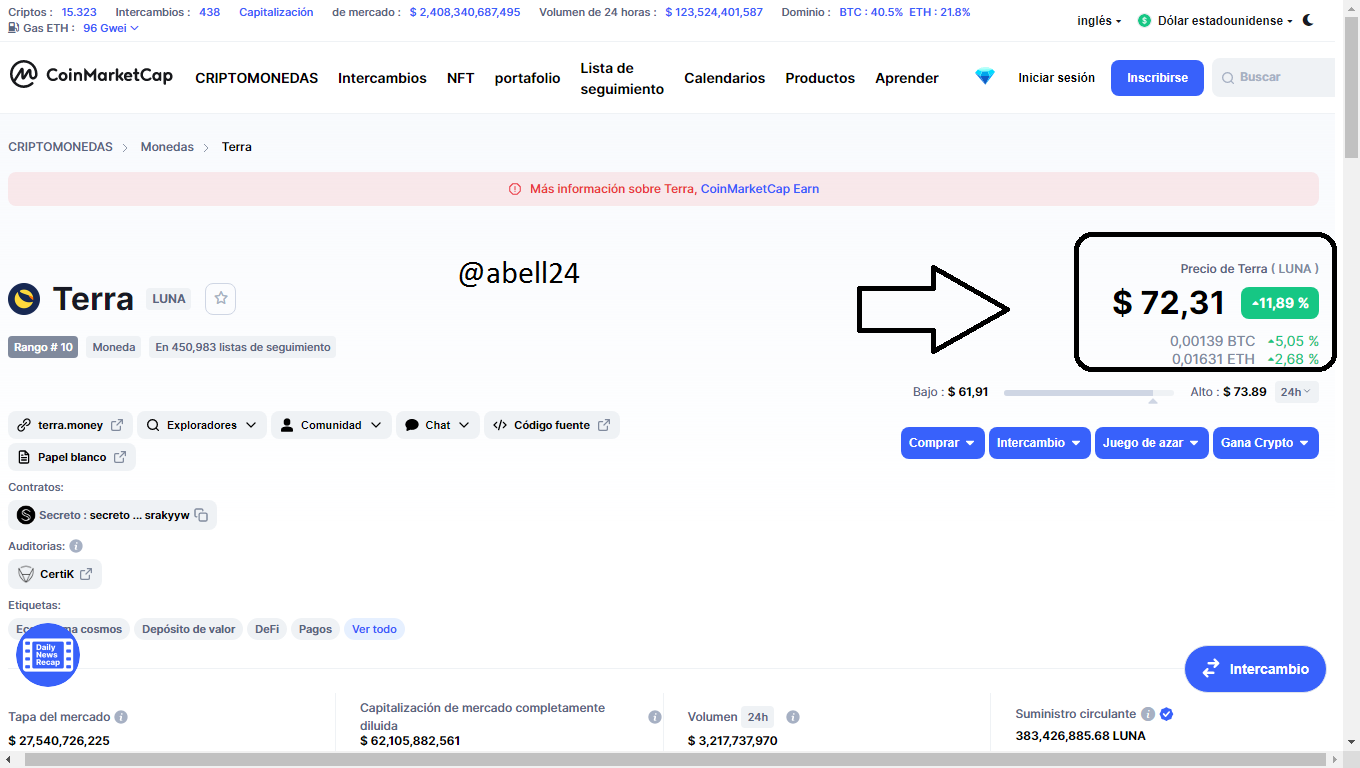The image size is (1360, 768).
Task: Open Lista de seguimiento menu item
Action: coord(622,78)
